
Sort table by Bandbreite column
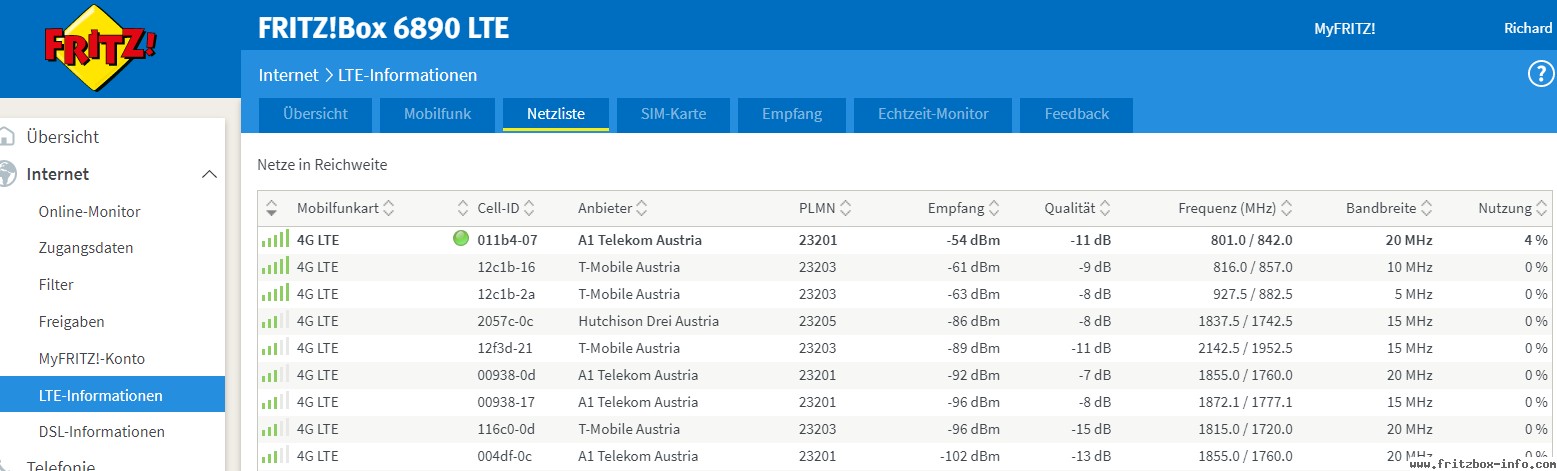1389,208
